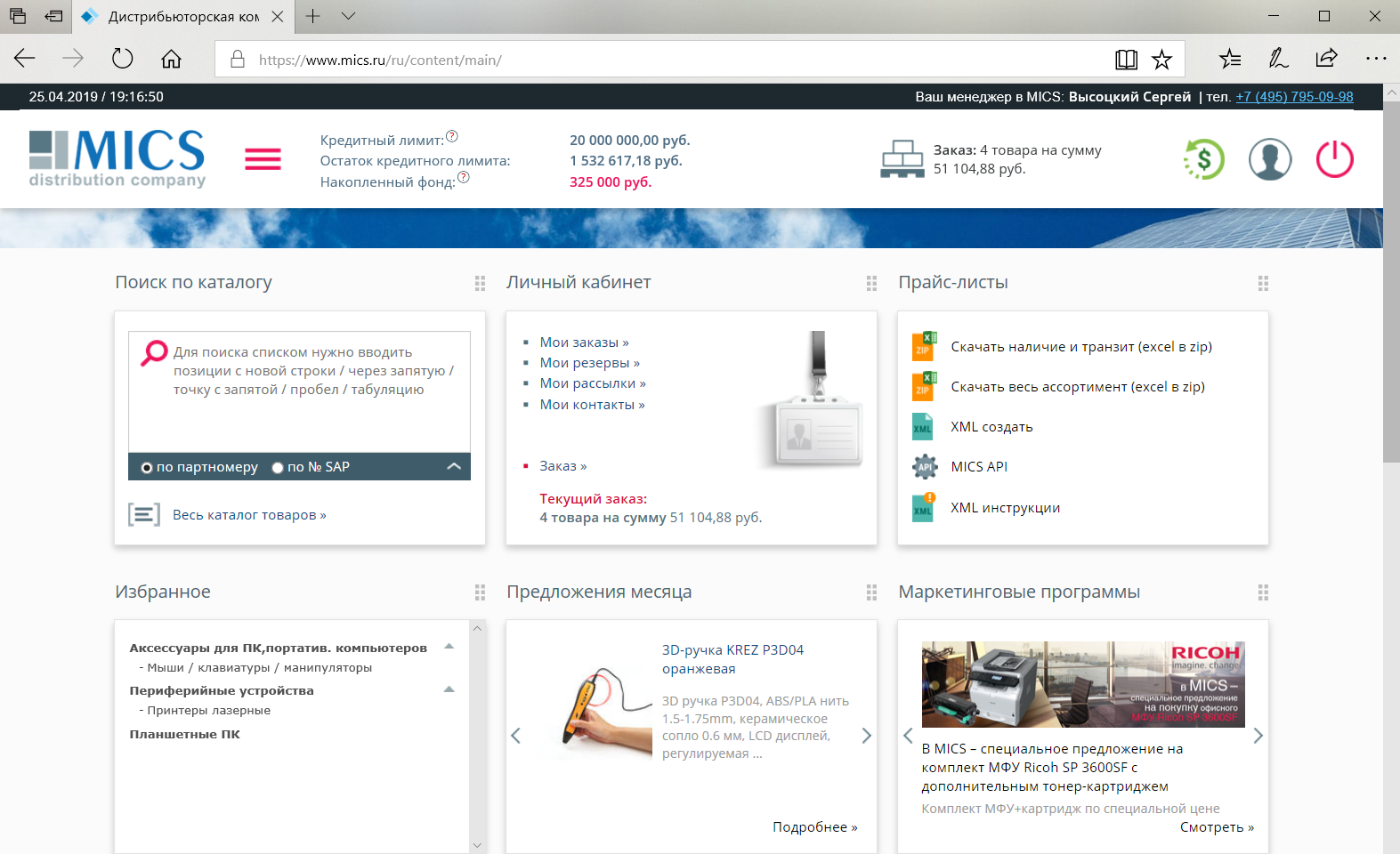Viewport: 1400px width, 854px height.
Task: Open the red hamburger menu
Action: point(263,160)
